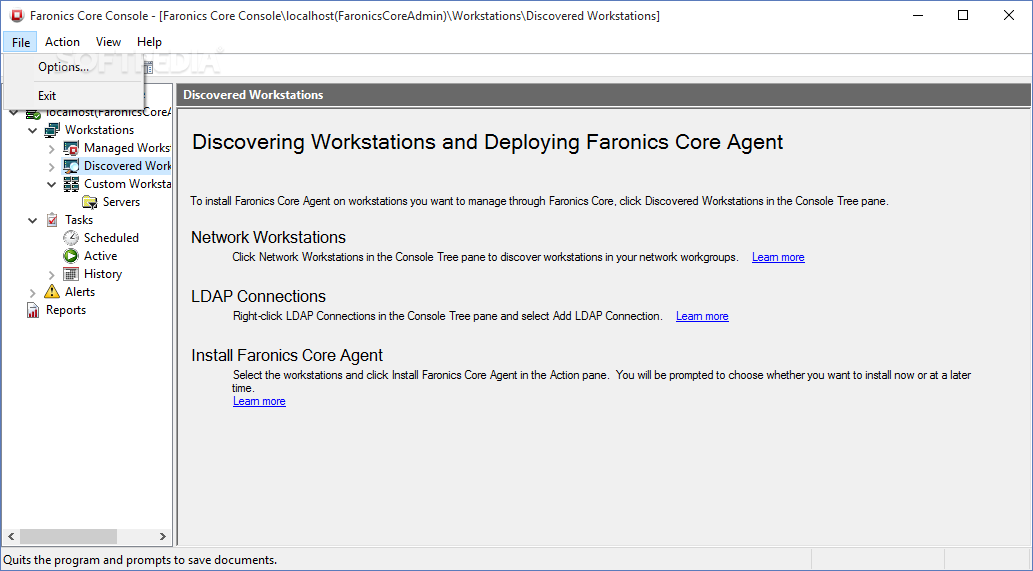Close the Faronics Core Console window
Viewport: 1033px width, 571px height.
[1009, 15]
